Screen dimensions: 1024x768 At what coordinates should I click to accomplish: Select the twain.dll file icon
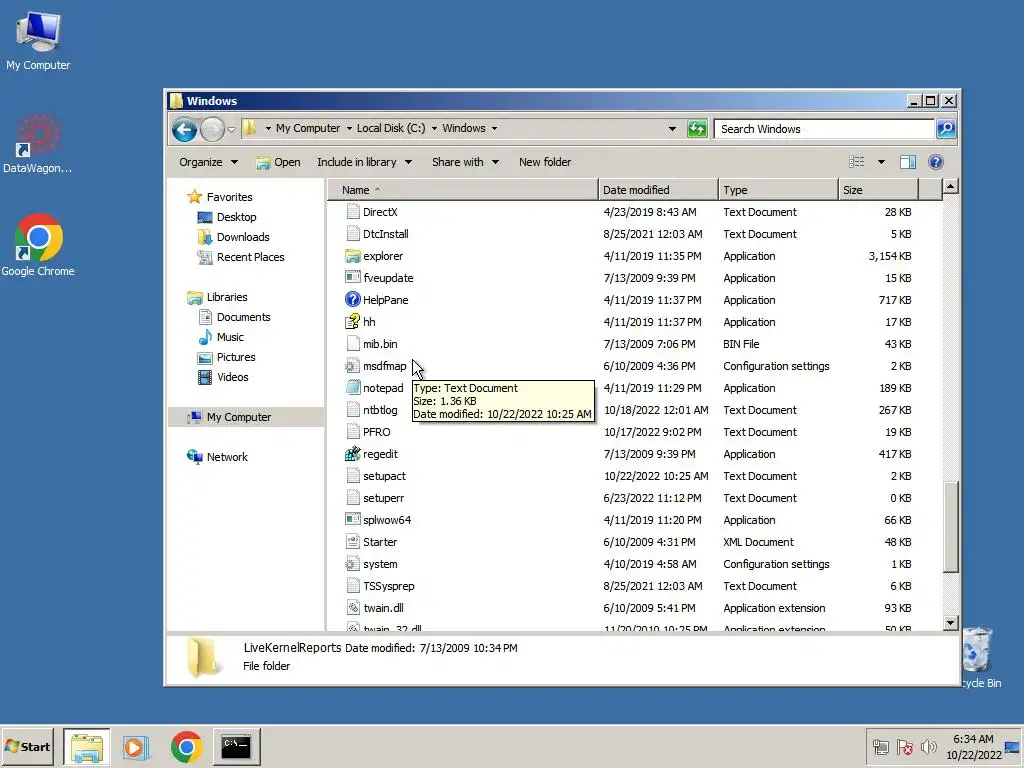click(x=353, y=608)
